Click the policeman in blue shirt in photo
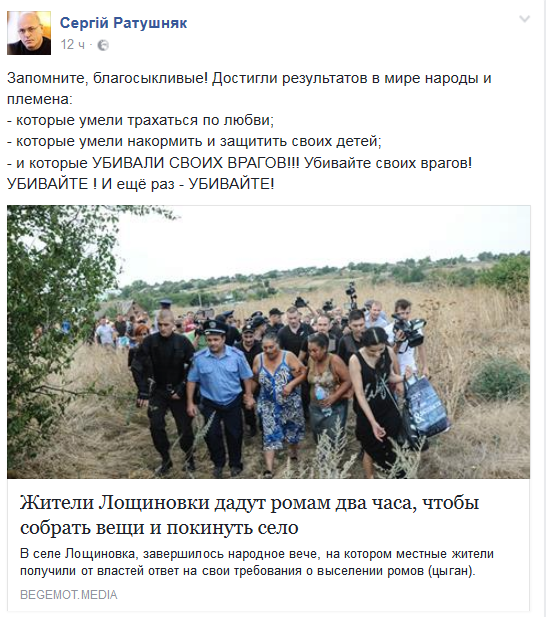Viewport: 546px width, 617px height. pos(218,397)
